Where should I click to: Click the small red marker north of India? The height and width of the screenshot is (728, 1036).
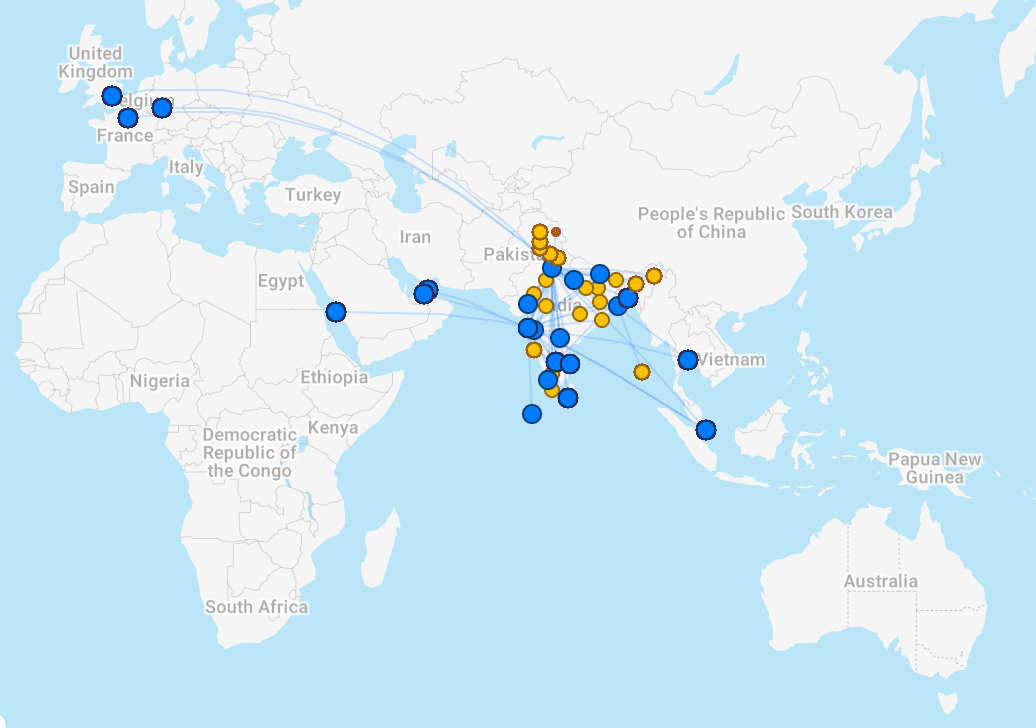click(556, 232)
